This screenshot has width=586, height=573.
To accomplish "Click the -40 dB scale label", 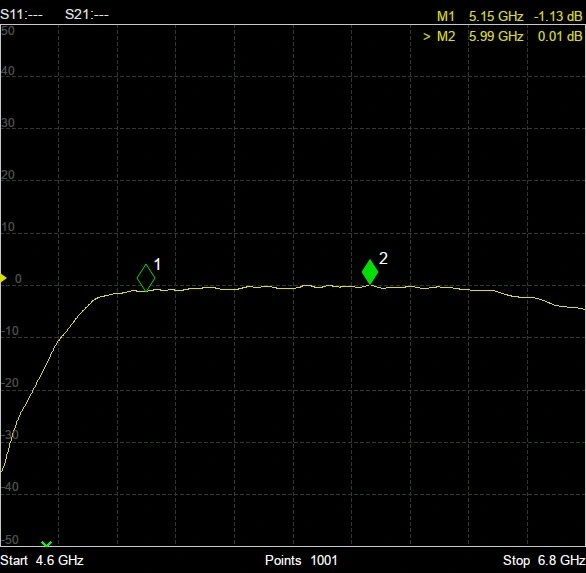I will 10,487.
